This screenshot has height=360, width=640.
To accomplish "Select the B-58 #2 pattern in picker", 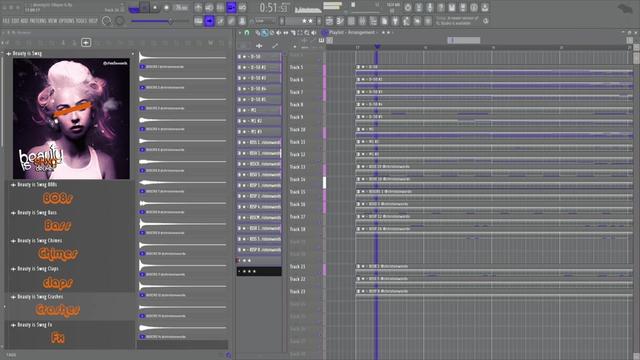I will coord(259,67).
